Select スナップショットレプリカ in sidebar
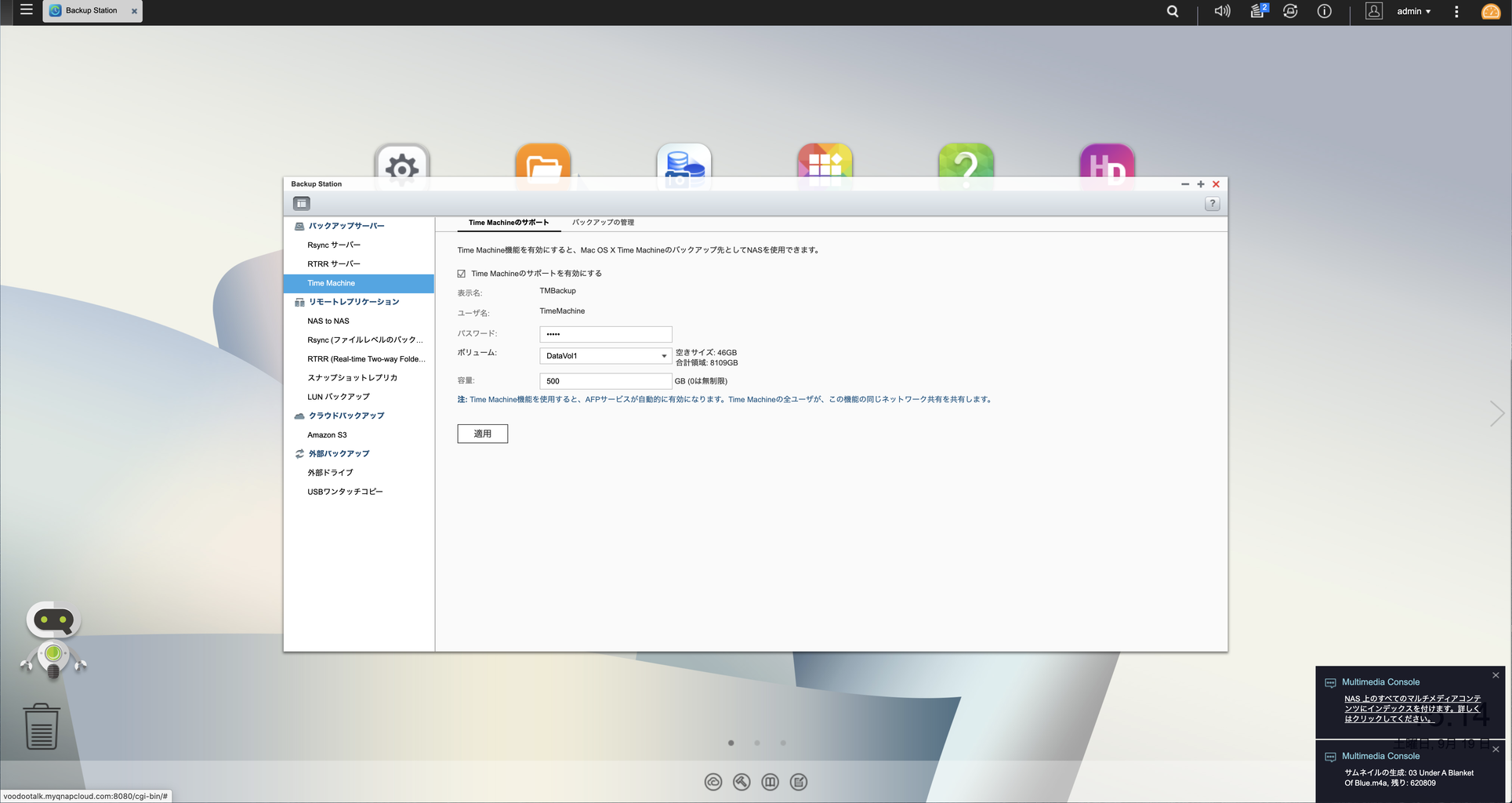 [353, 378]
